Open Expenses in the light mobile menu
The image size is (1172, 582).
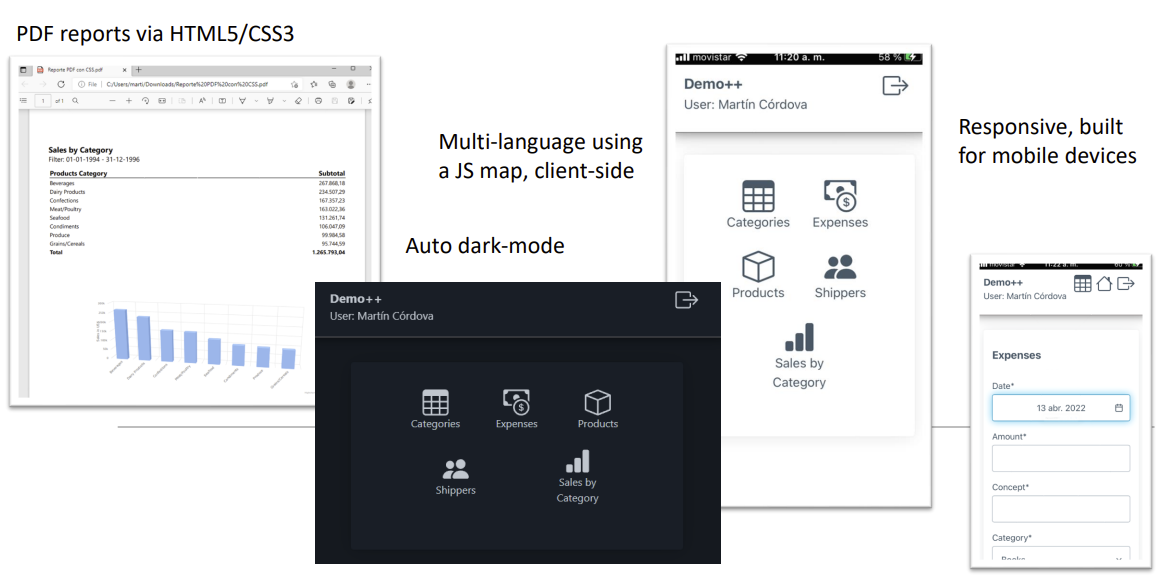point(840,204)
